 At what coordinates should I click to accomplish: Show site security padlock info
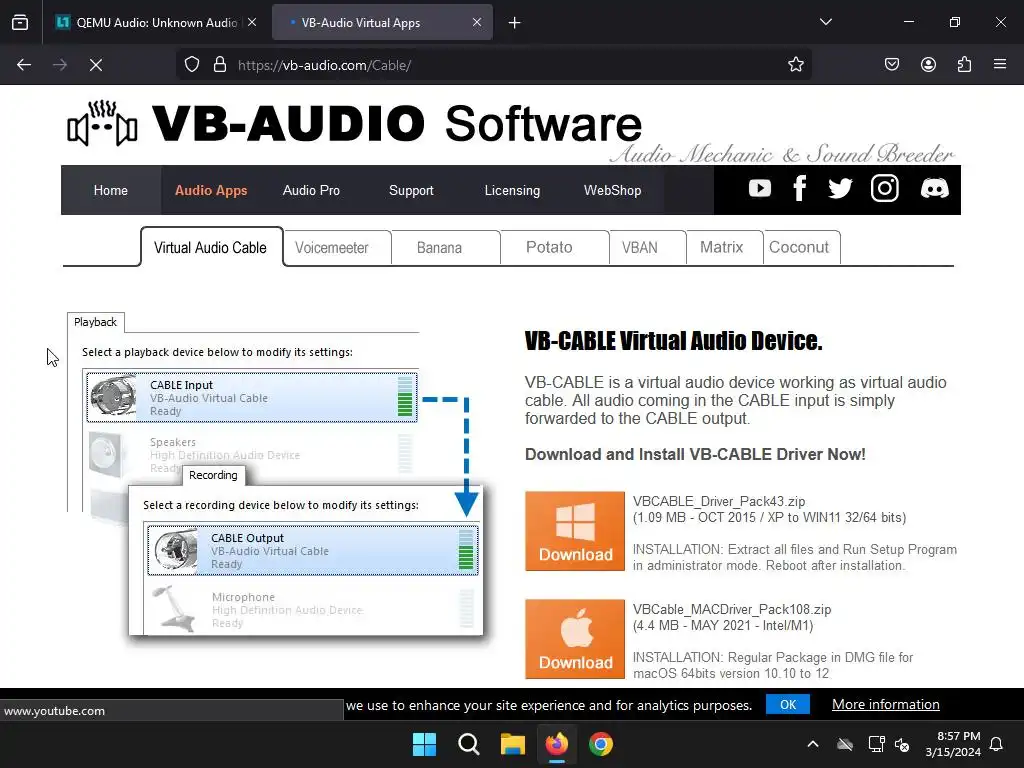pyautogui.click(x=220, y=65)
